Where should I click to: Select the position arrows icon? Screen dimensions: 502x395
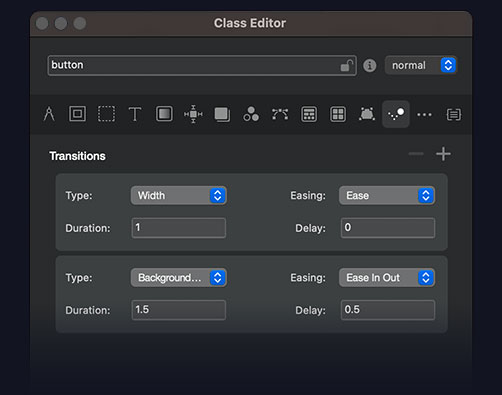point(193,114)
